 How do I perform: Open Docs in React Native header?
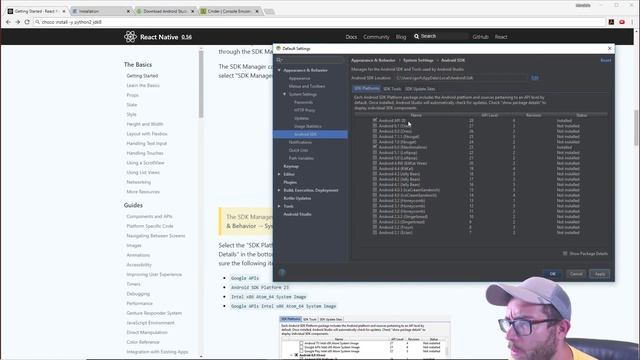(351, 37)
